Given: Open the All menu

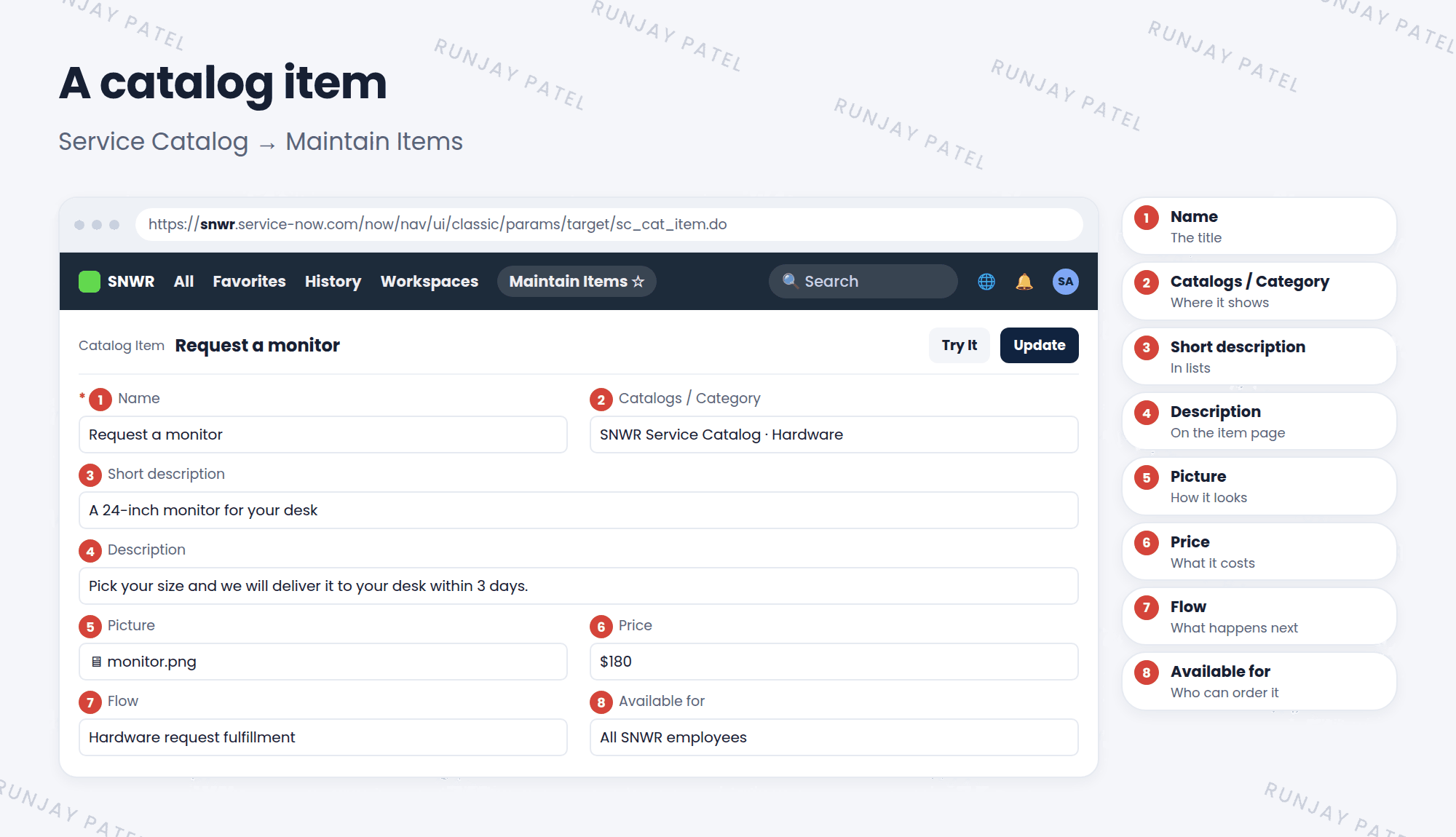Looking at the screenshot, I should pyautogui.click(x=183, y=282).
